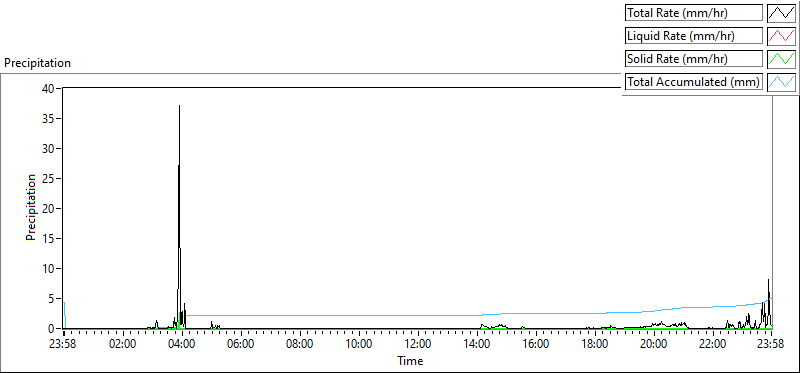Click the Total Accumulated blue line style icon

coord(781,81)
